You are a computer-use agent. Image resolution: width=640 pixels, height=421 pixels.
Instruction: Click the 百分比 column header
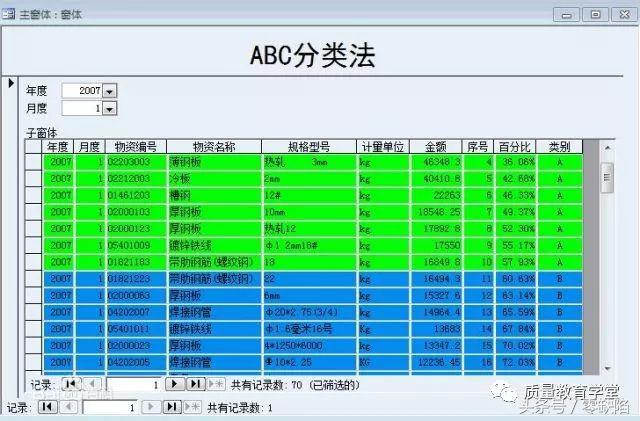point(515,147)
